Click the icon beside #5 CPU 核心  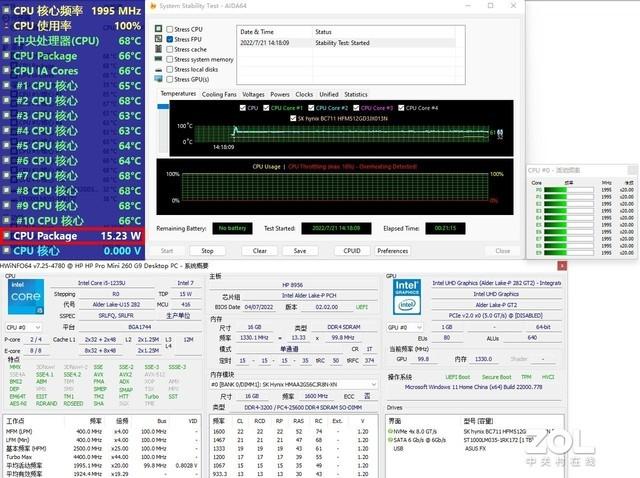(x=6, y=145)
